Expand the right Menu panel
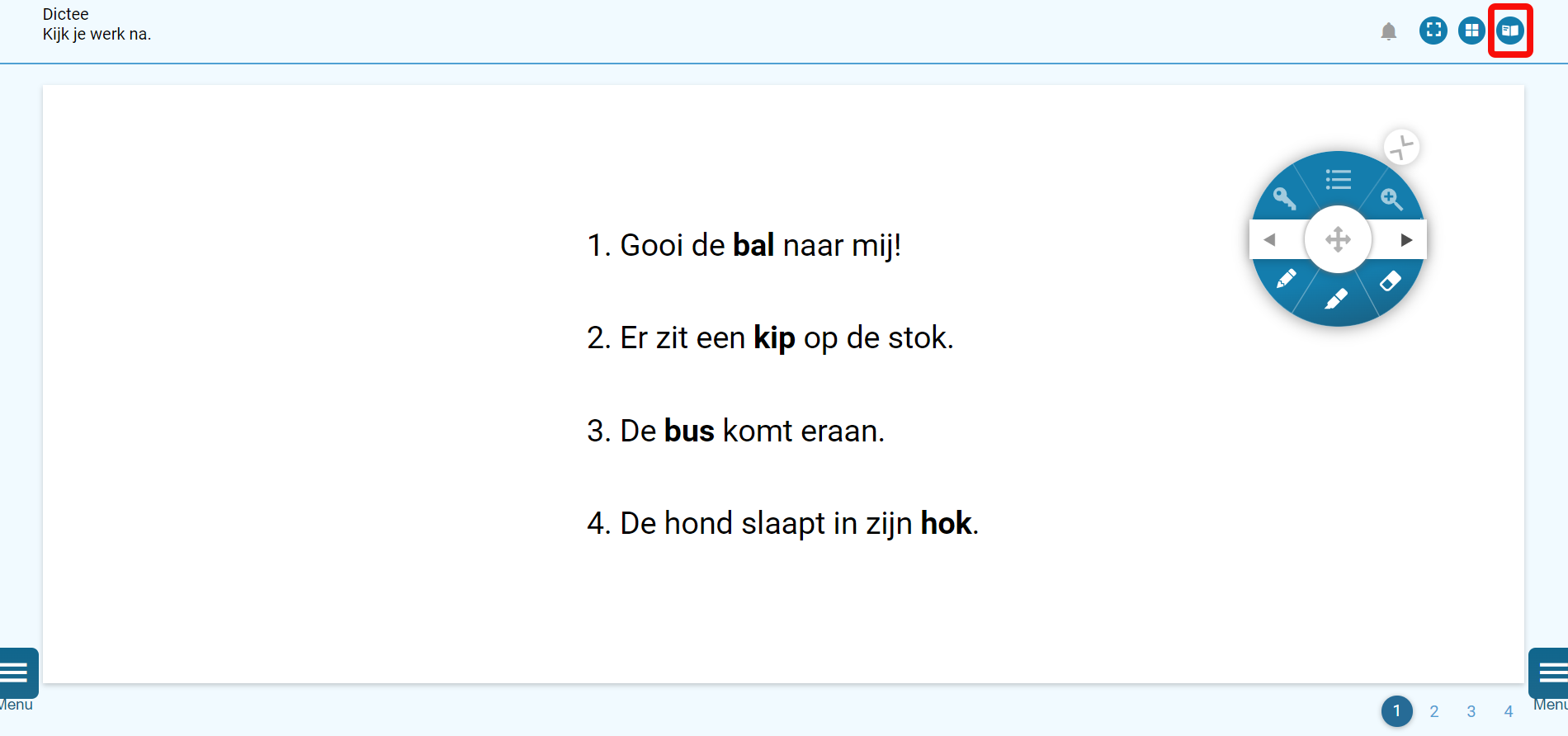This screenshot has width=1568, height=736. 1549,680
